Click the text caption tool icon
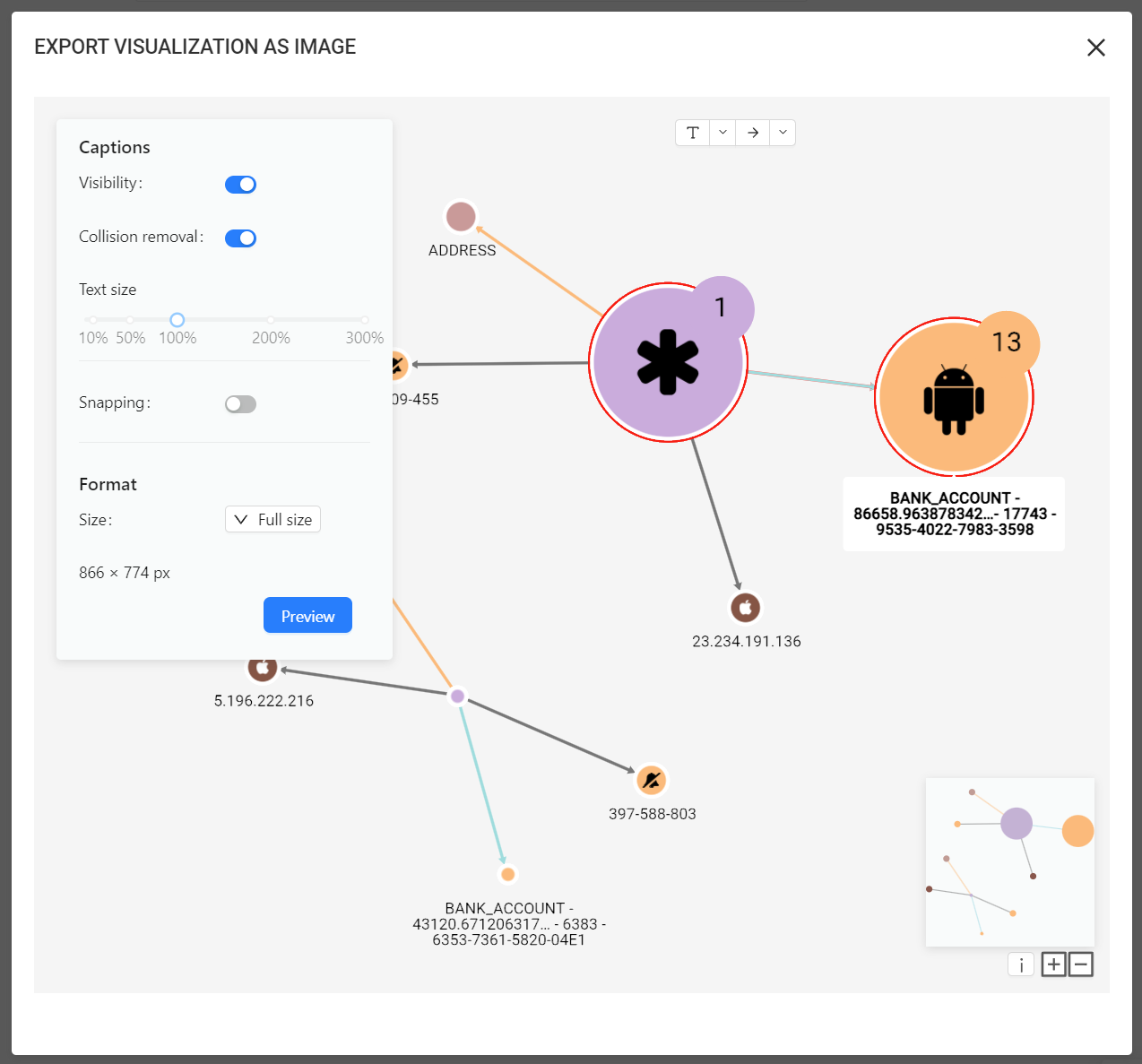 692,133
